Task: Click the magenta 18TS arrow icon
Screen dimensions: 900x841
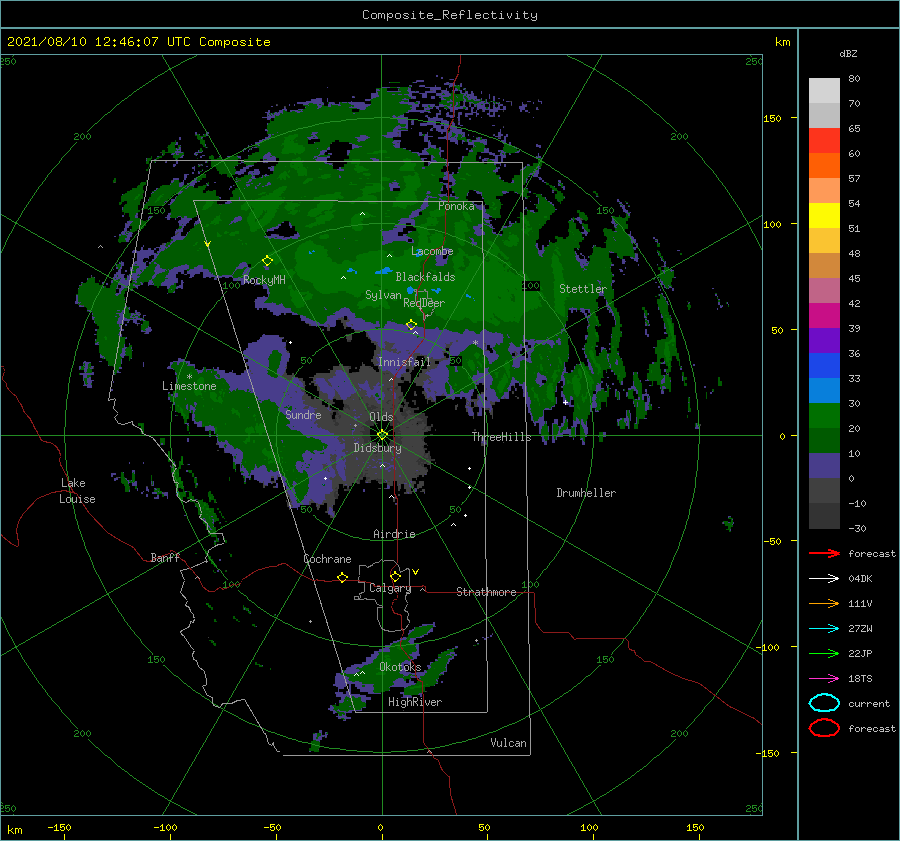Action: coord(824,679)
